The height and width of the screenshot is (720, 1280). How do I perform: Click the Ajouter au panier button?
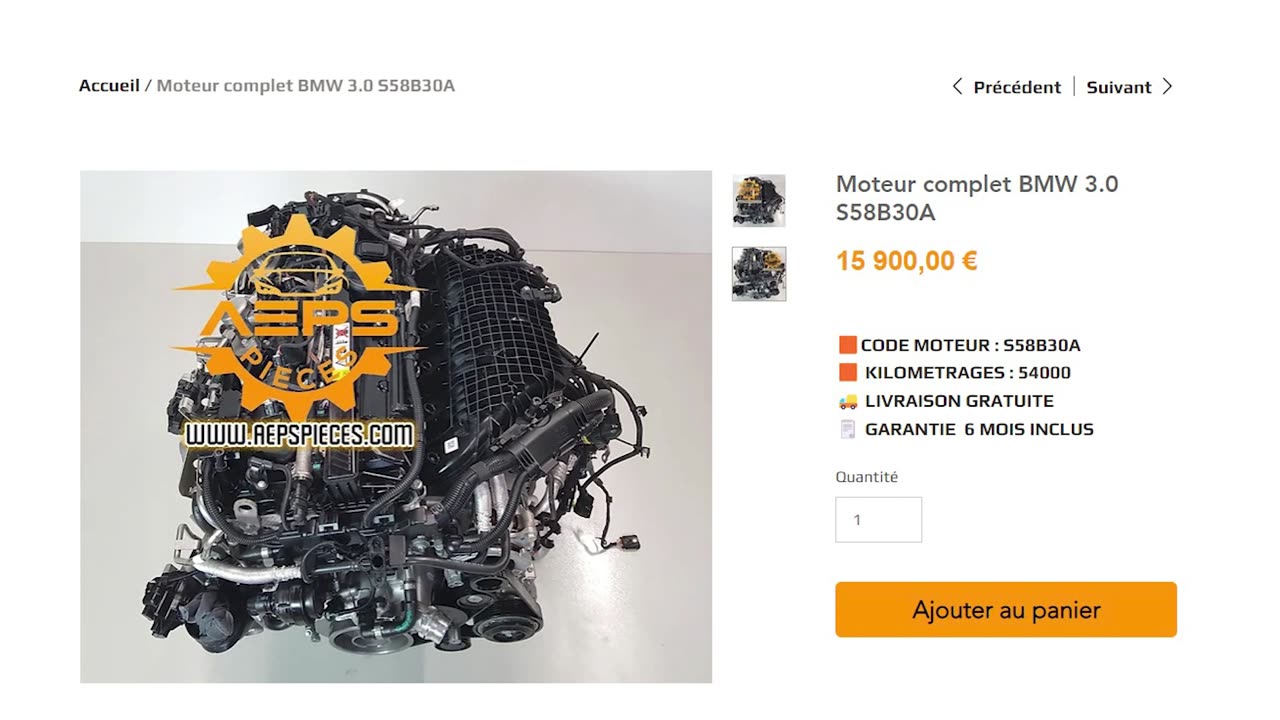point(1006,610)
